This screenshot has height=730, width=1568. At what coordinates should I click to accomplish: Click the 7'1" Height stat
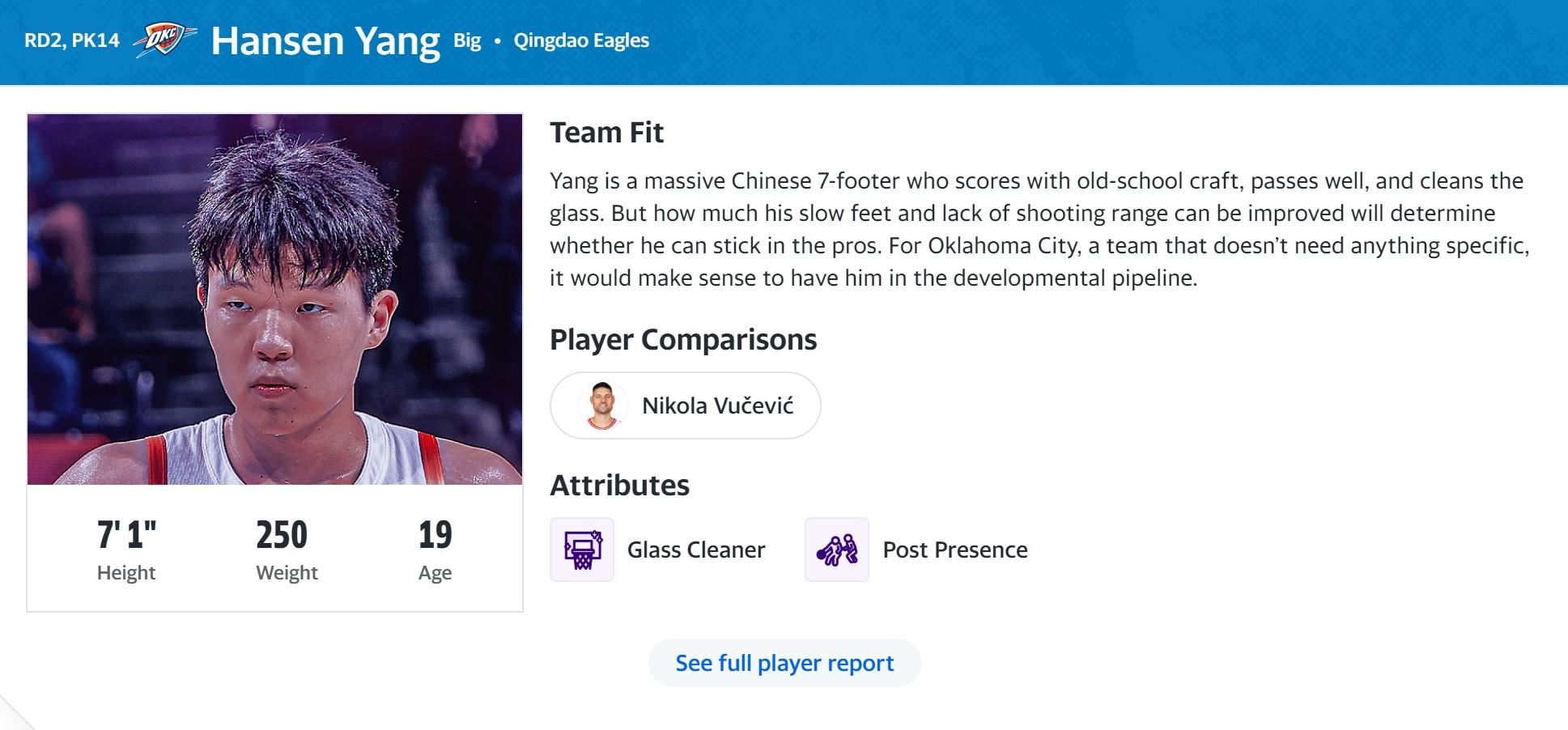point(126,535)
